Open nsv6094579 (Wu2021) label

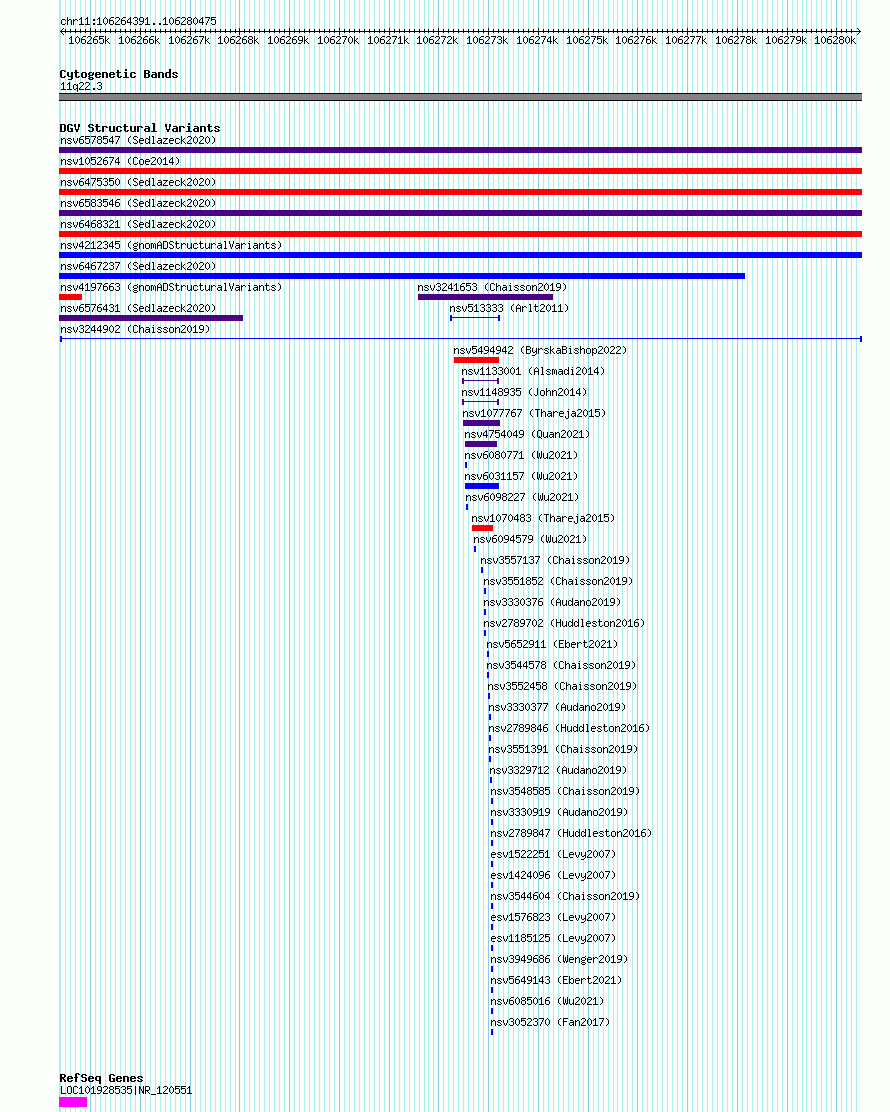pos(530,539)
